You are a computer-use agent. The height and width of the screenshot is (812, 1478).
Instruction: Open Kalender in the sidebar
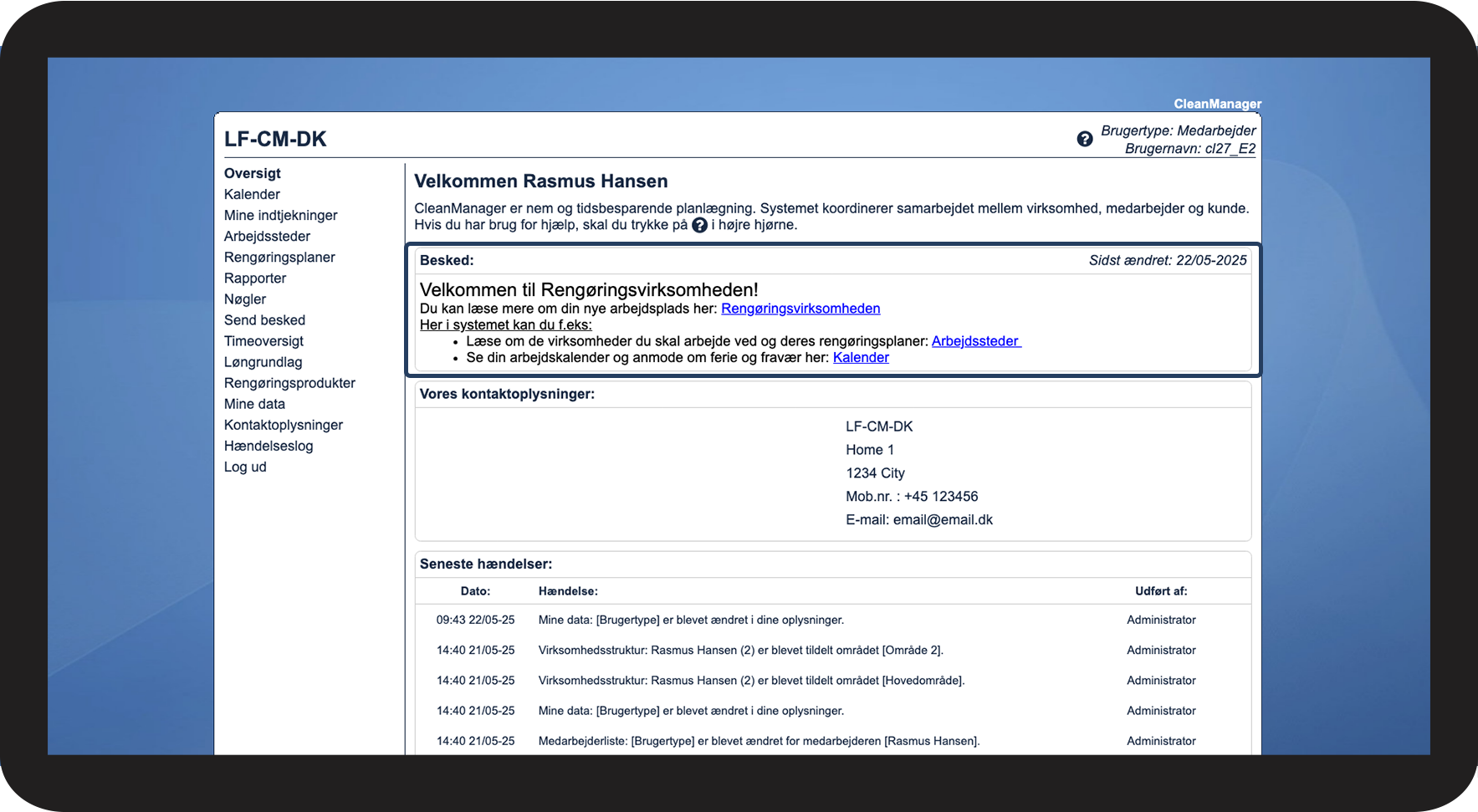[x=252, y=194]
